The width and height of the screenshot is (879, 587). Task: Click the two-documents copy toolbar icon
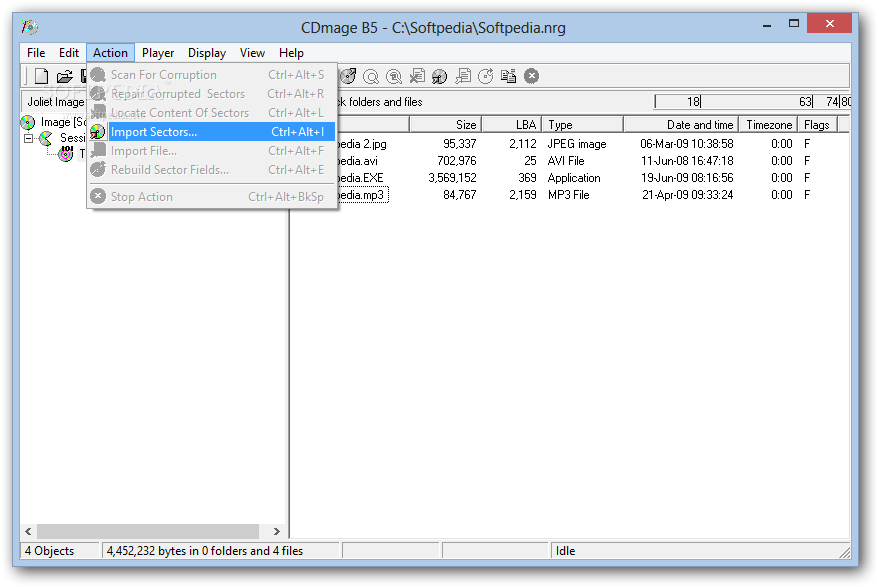coord(508,76)
